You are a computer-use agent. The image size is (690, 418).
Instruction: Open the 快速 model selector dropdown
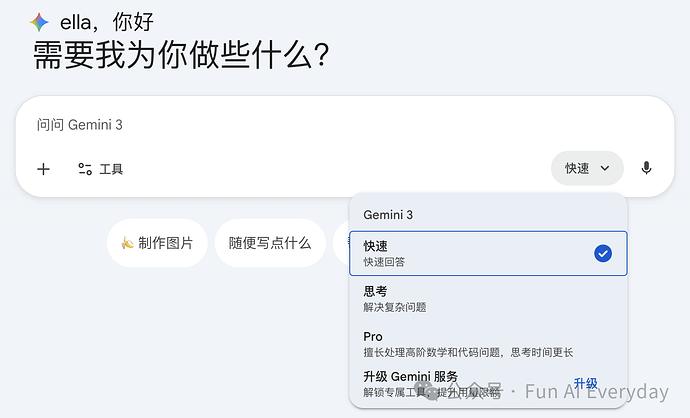pos(586,168)
